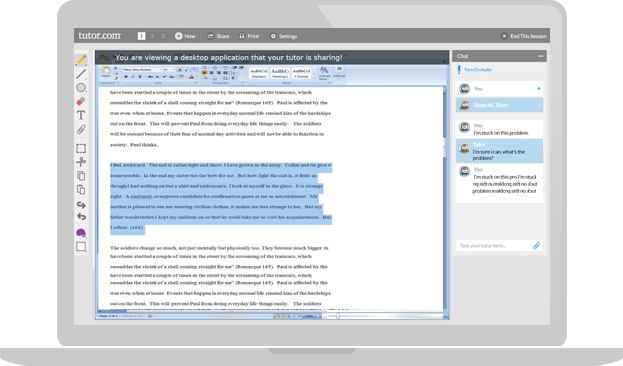Image resolution: width=623 pixels, height=366 pixels.
Task: Click the white fill square swatch
Action: pyautogui.click(x=81, y=247)
